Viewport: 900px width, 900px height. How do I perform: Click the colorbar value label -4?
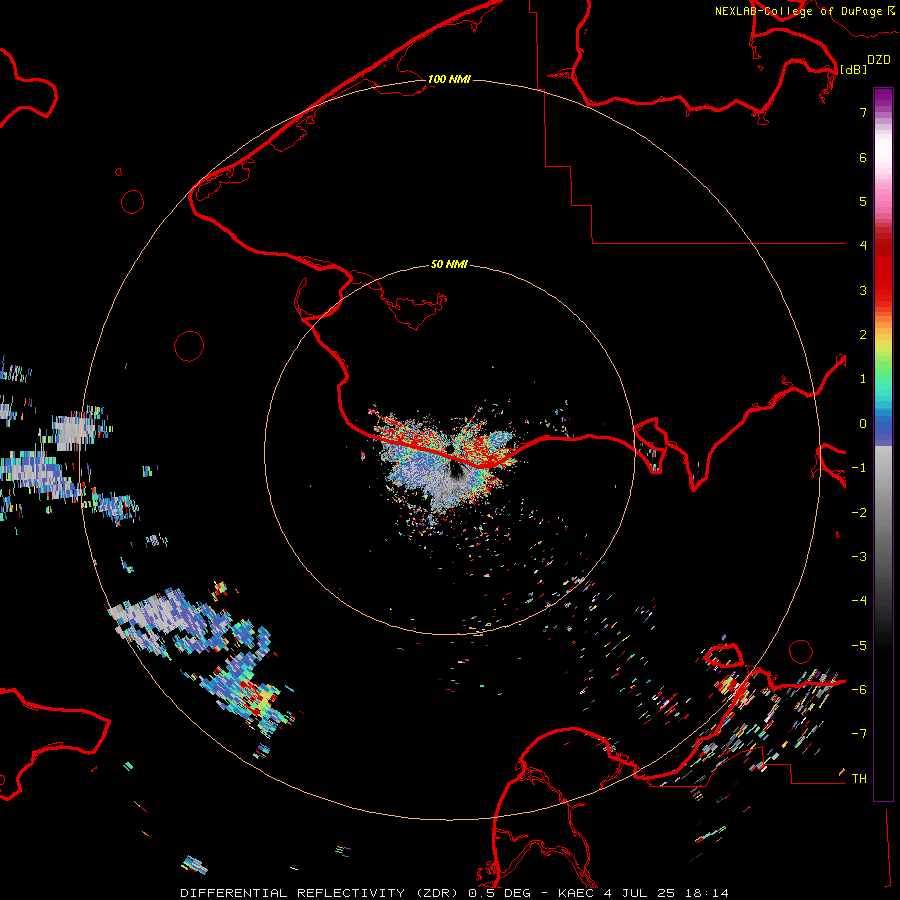pyautogui.click(x=859, y=601)
